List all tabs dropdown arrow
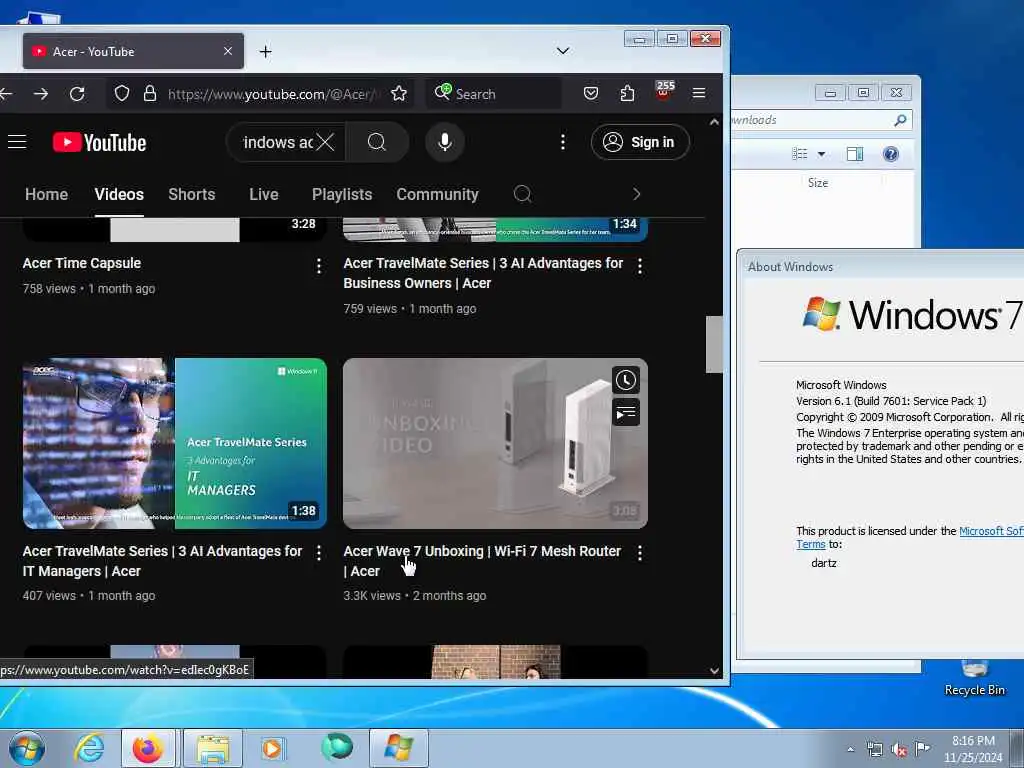This screenshot has height=768, width=1024. pos(562,51)
